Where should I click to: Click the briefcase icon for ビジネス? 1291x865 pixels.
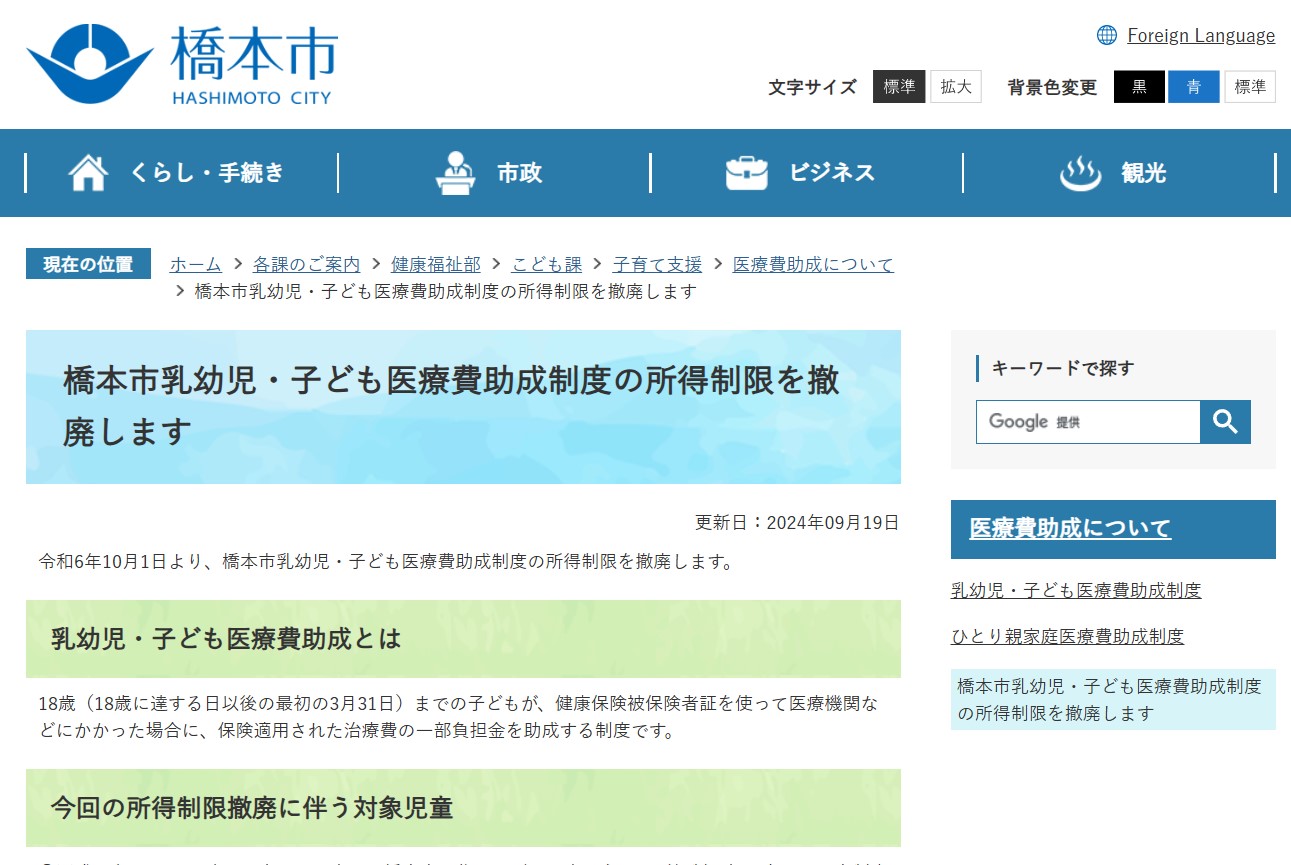click(x=746, y=173)
